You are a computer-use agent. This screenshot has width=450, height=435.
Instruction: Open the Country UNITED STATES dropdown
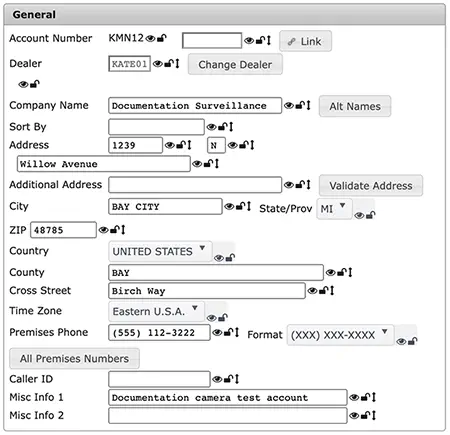160,251
